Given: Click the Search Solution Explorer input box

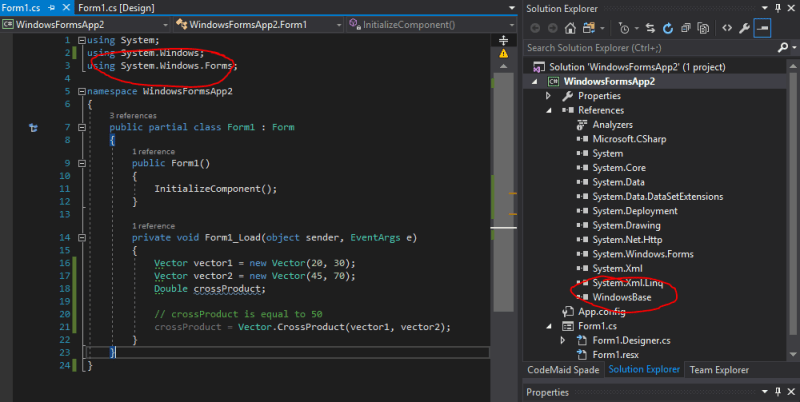Looking at the screenshot, I should (x=650, y=47).
